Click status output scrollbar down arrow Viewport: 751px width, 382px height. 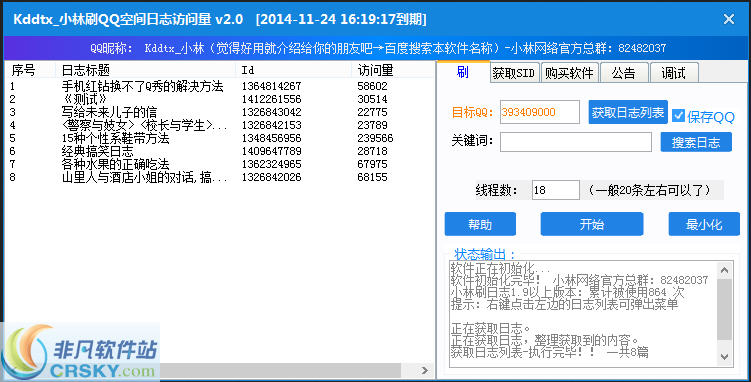725,357
